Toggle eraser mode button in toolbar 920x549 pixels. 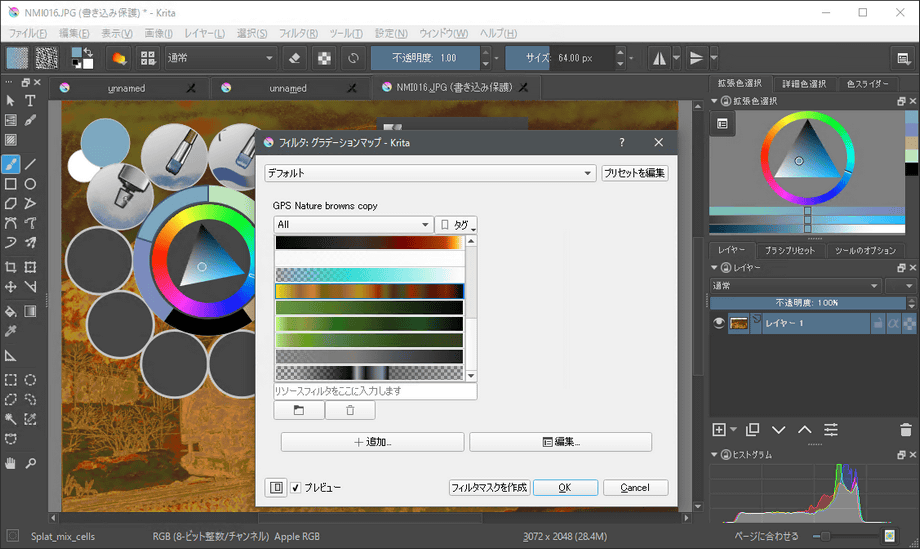click(x=295, y=58)
